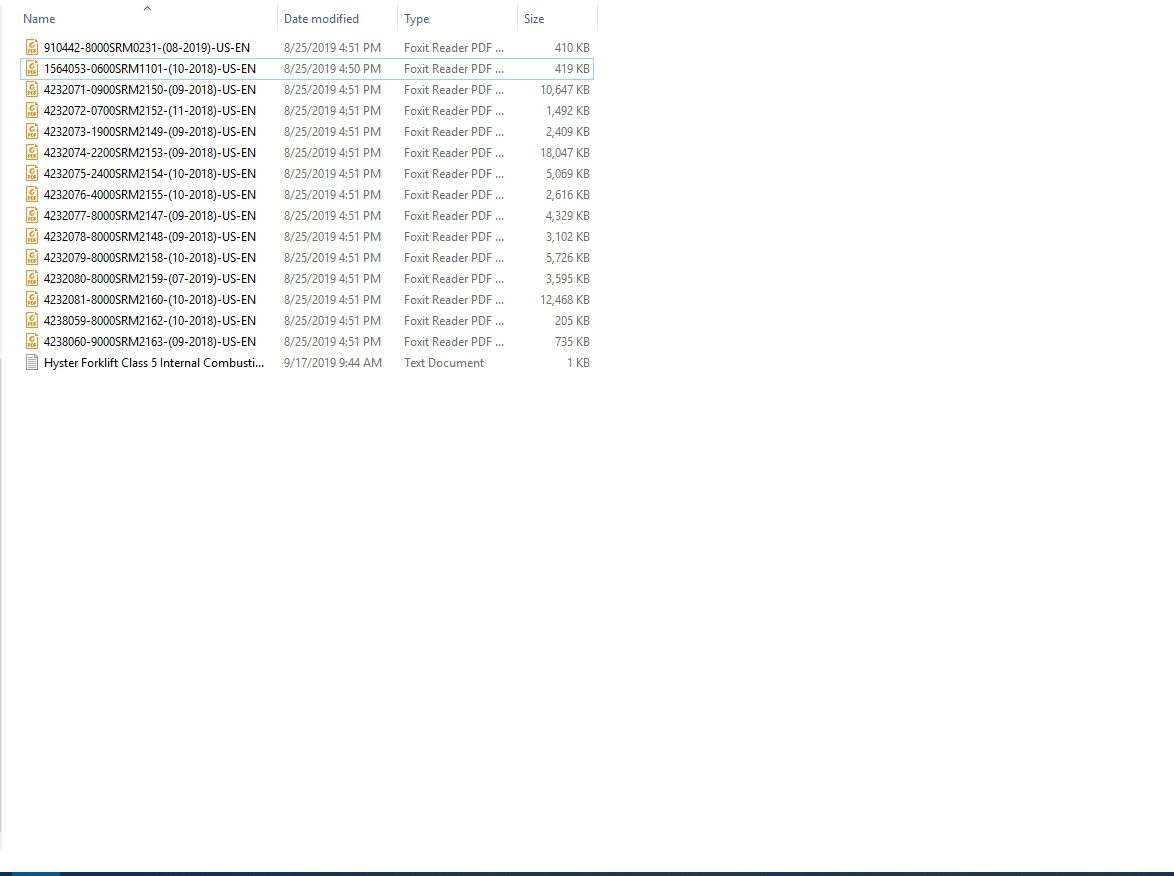Click the 1 KB size value
The image size is (1174, 876).
tap(578, 362)
